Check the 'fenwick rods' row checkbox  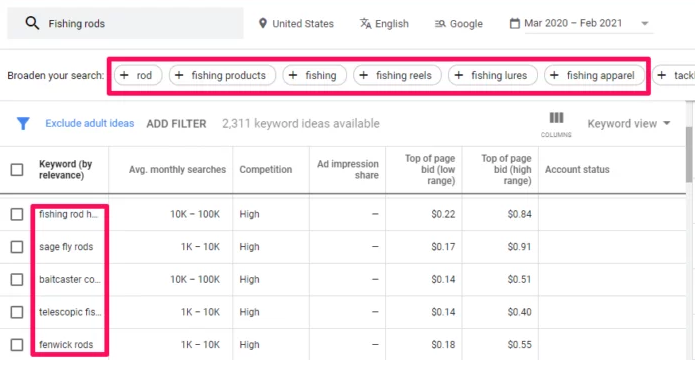[17, 345]
